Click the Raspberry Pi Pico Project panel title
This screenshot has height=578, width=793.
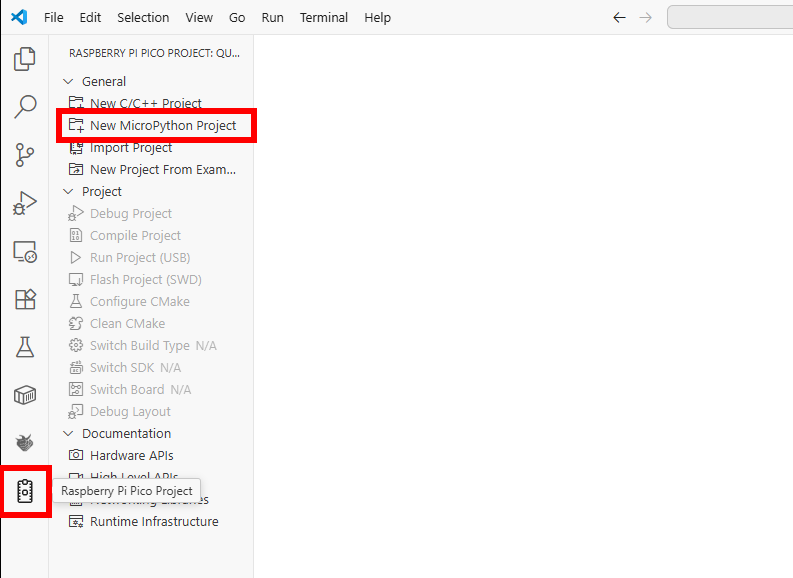[x=154, y=53]
